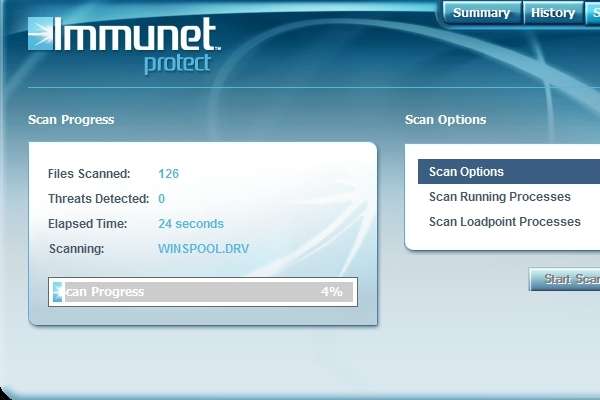Click the 4% progress percentage text
This screenshot has width=600, height=400.
pos(331,292)
